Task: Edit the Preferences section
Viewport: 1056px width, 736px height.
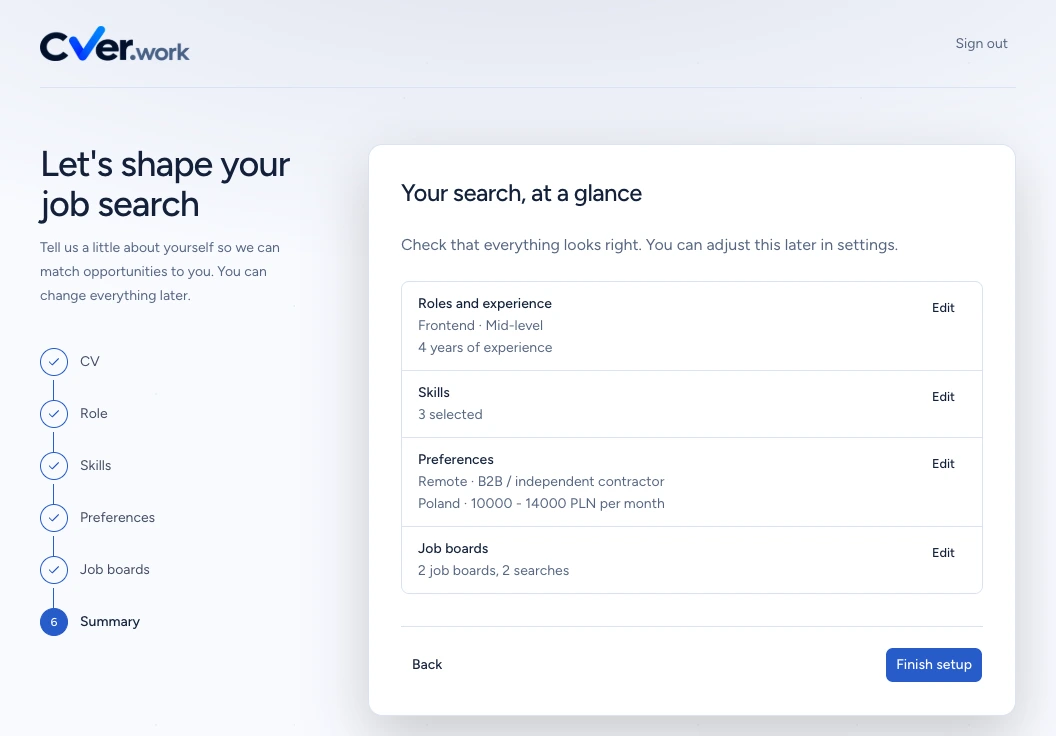Action: 943,464
